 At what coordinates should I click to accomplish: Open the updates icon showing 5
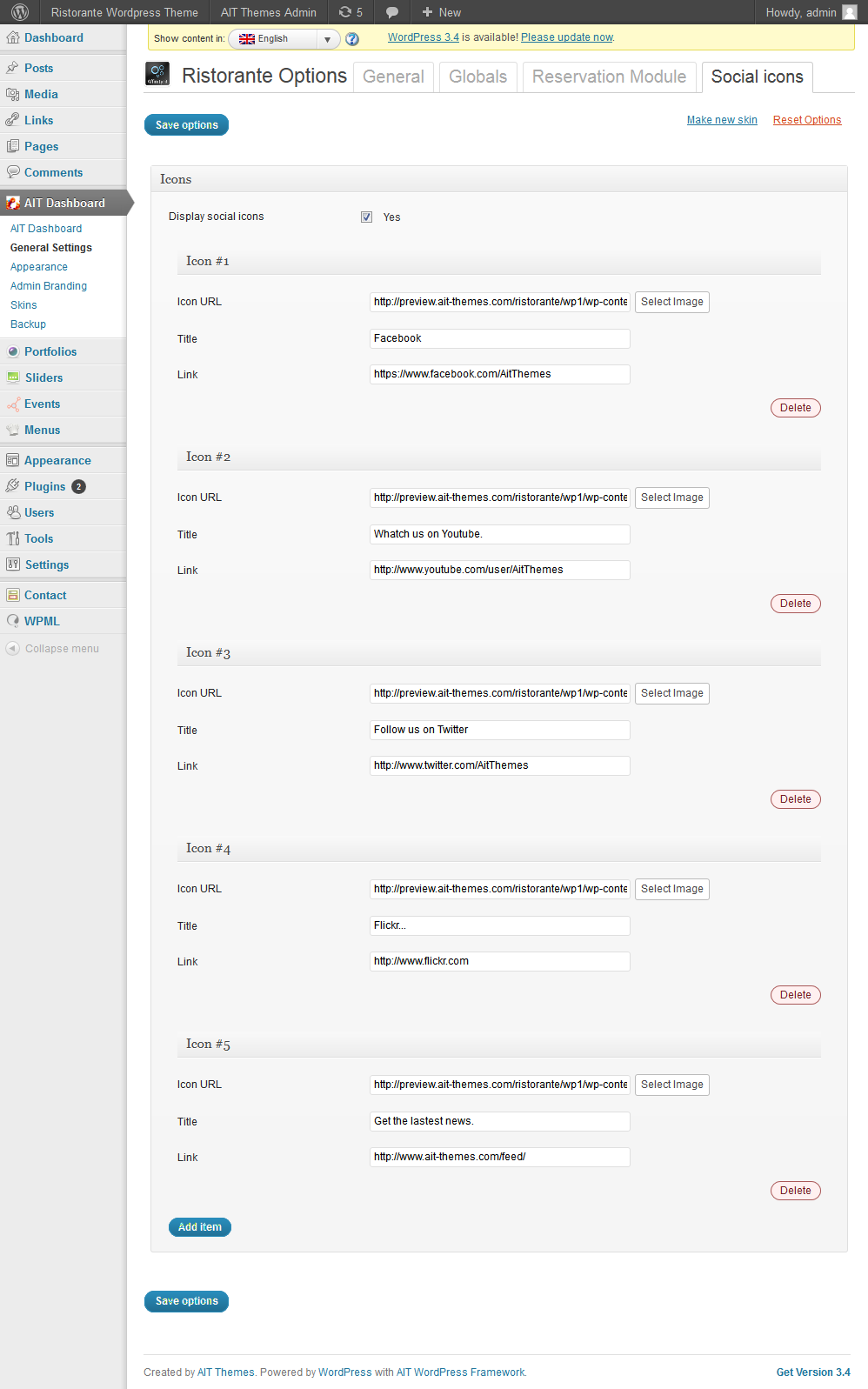(x=351, y=12)
